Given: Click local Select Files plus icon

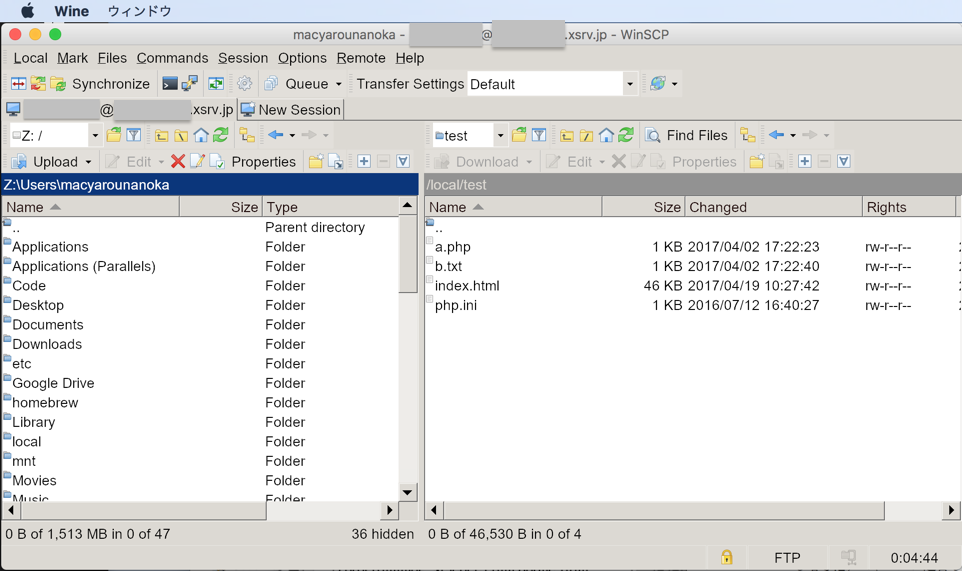Looking at the screenshot, I should pyautogui.click(x=364, y=161).
